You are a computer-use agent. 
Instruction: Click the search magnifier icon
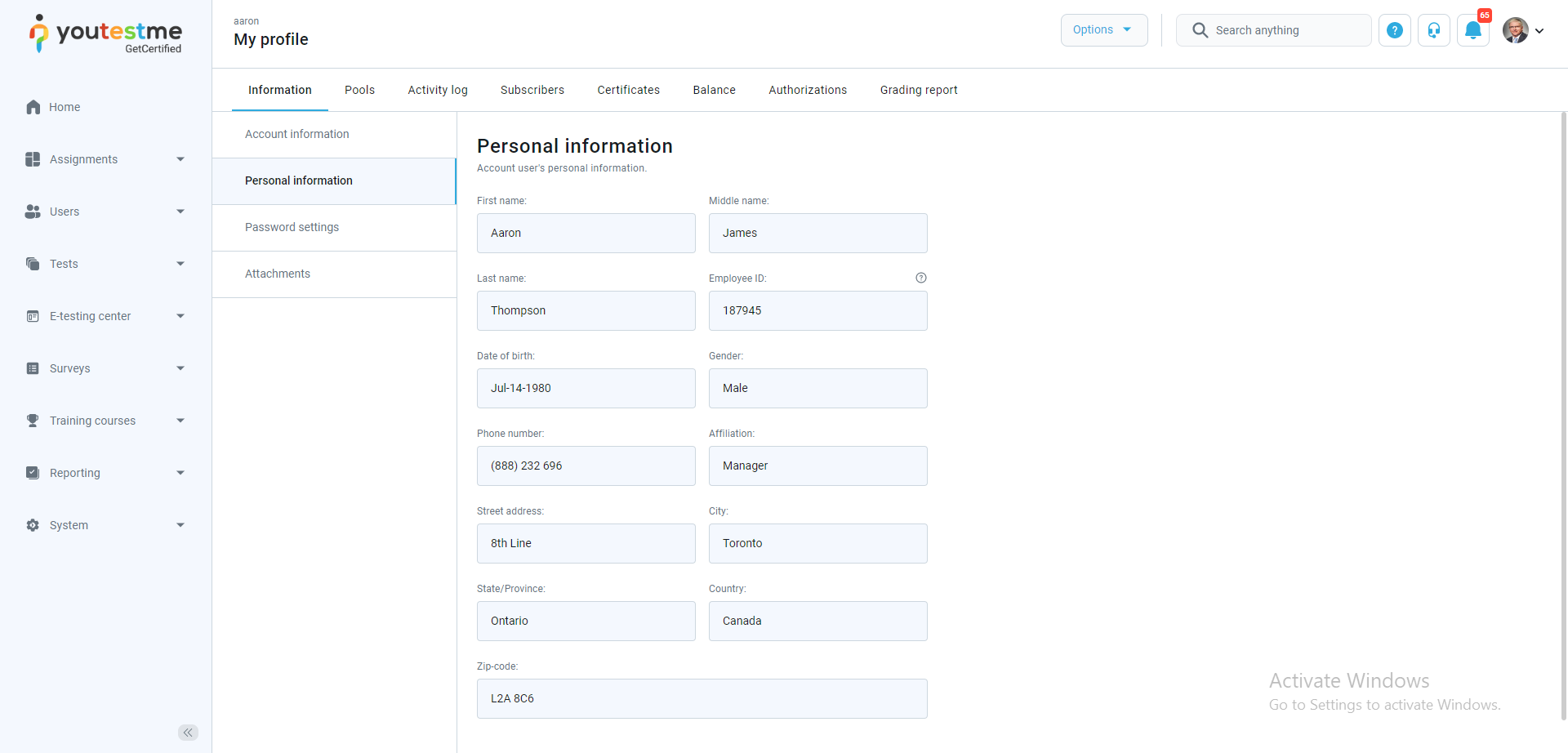(1200, 30)
